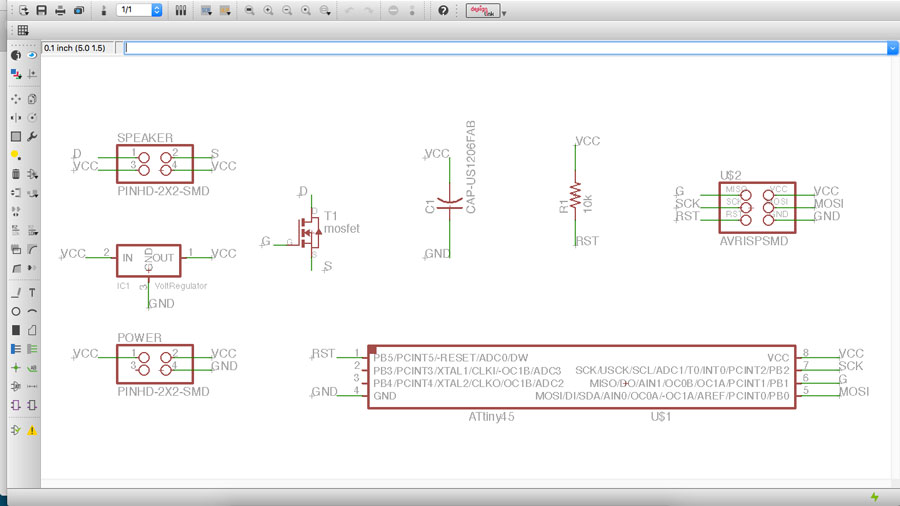Viewport: 900px width, 506px height.
Task: Select the Bus drawing tool
Action: click(x=15, y=349)
